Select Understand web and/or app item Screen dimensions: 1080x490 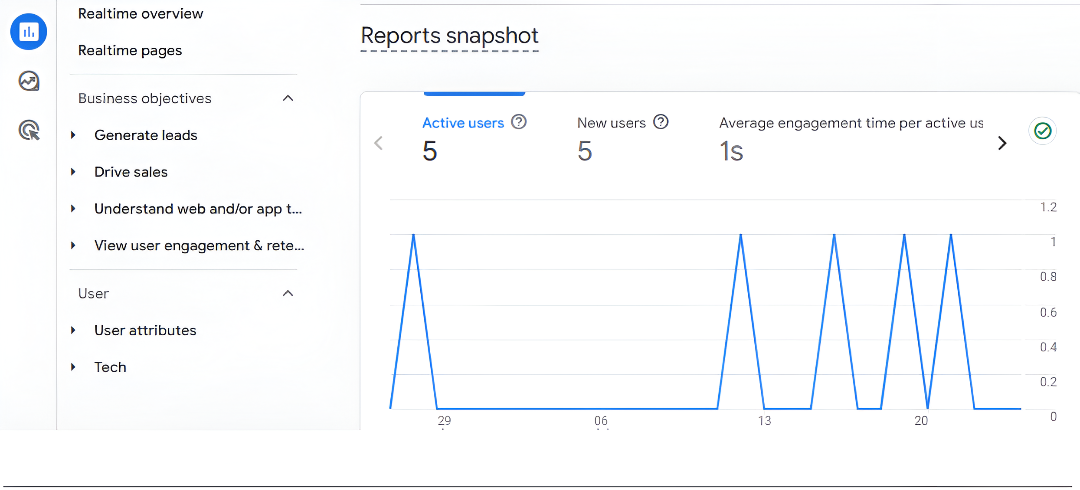tap(198, 209)
